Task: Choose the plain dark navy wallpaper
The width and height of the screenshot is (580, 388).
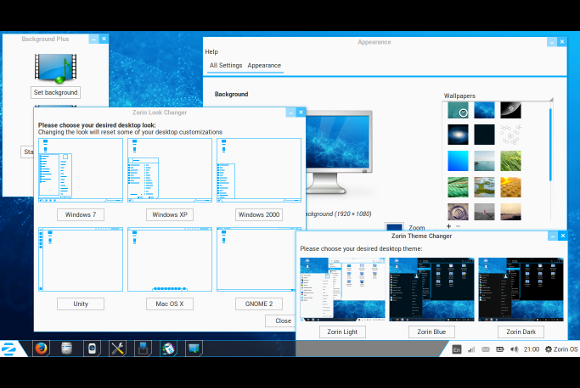Action: click(484, 135)
